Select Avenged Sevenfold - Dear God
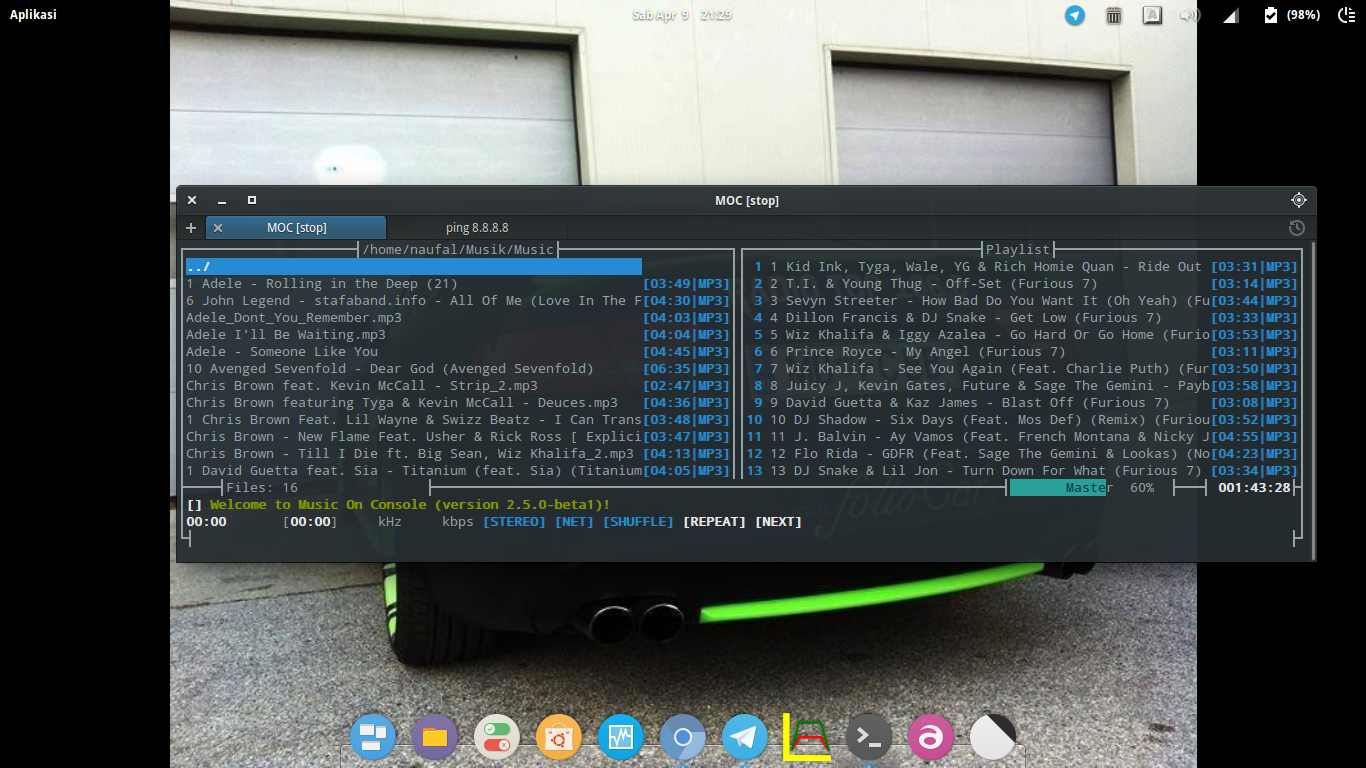This screenshot has height=768, width=1366. (x=458, y=369)
